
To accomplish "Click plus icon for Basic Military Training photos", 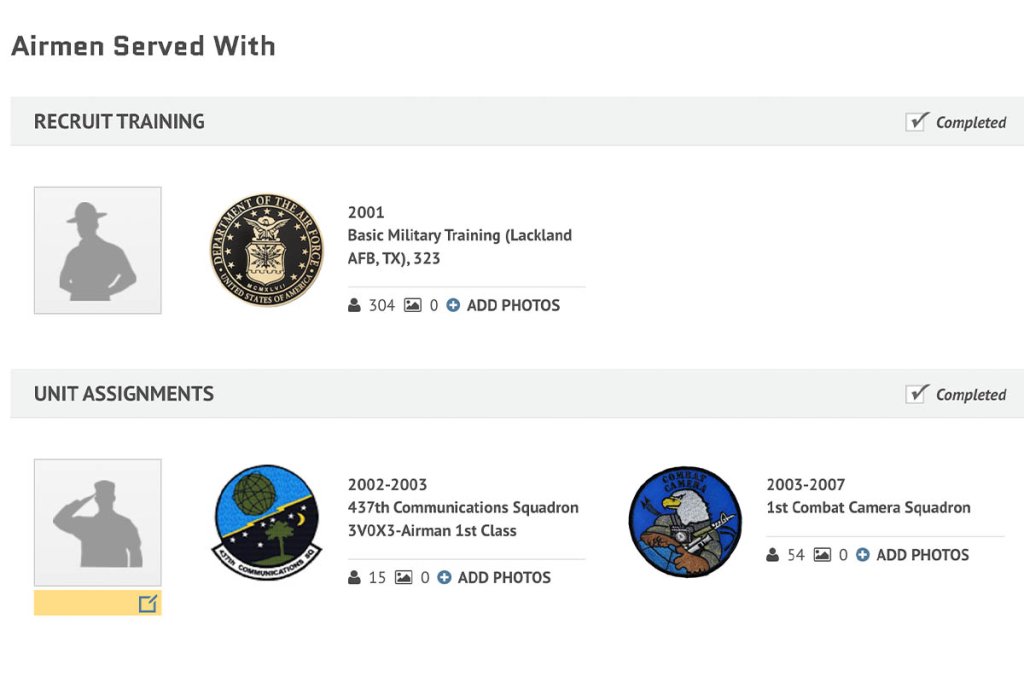I will point(453,305).
